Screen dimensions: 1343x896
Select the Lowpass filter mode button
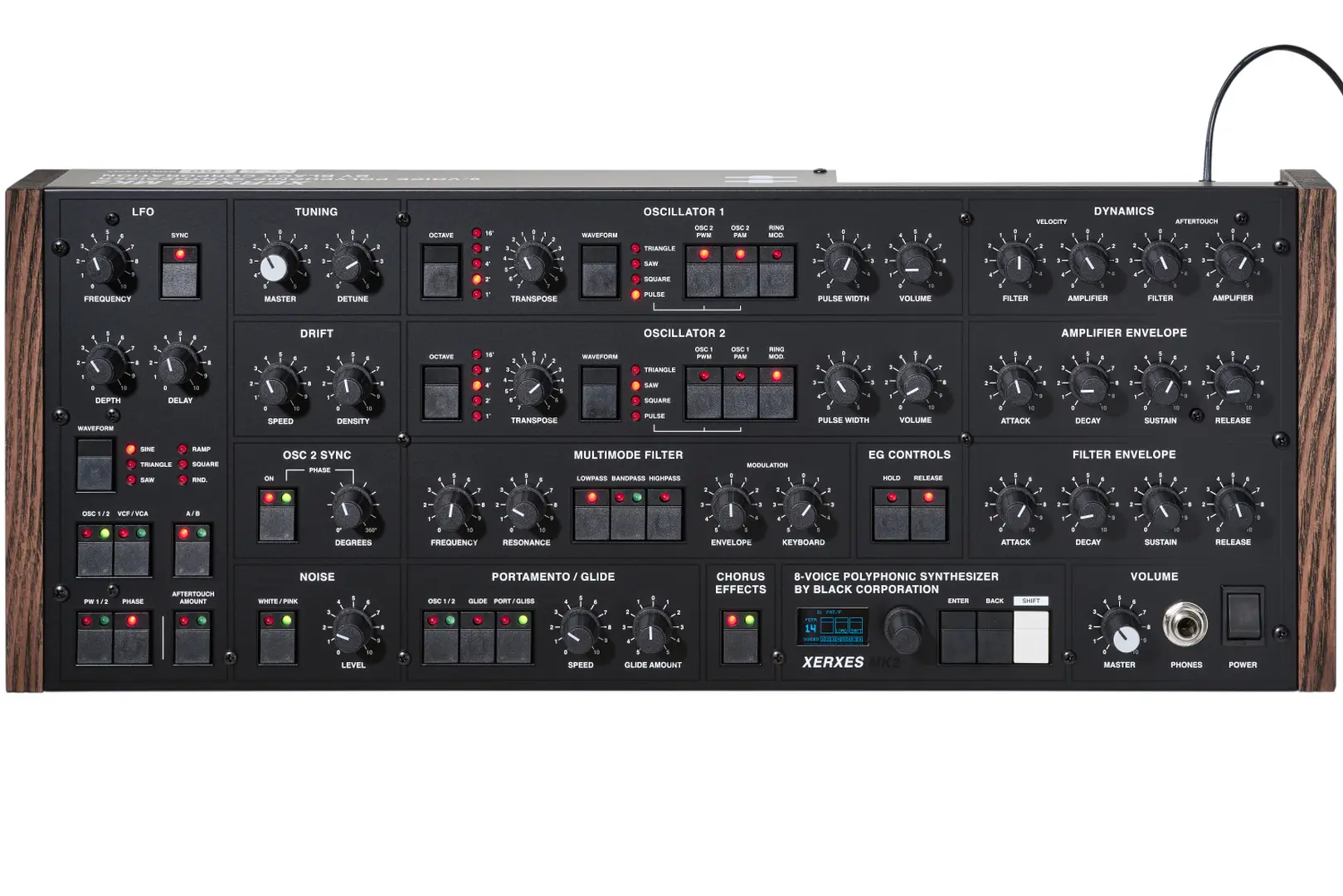coord(591,515)
